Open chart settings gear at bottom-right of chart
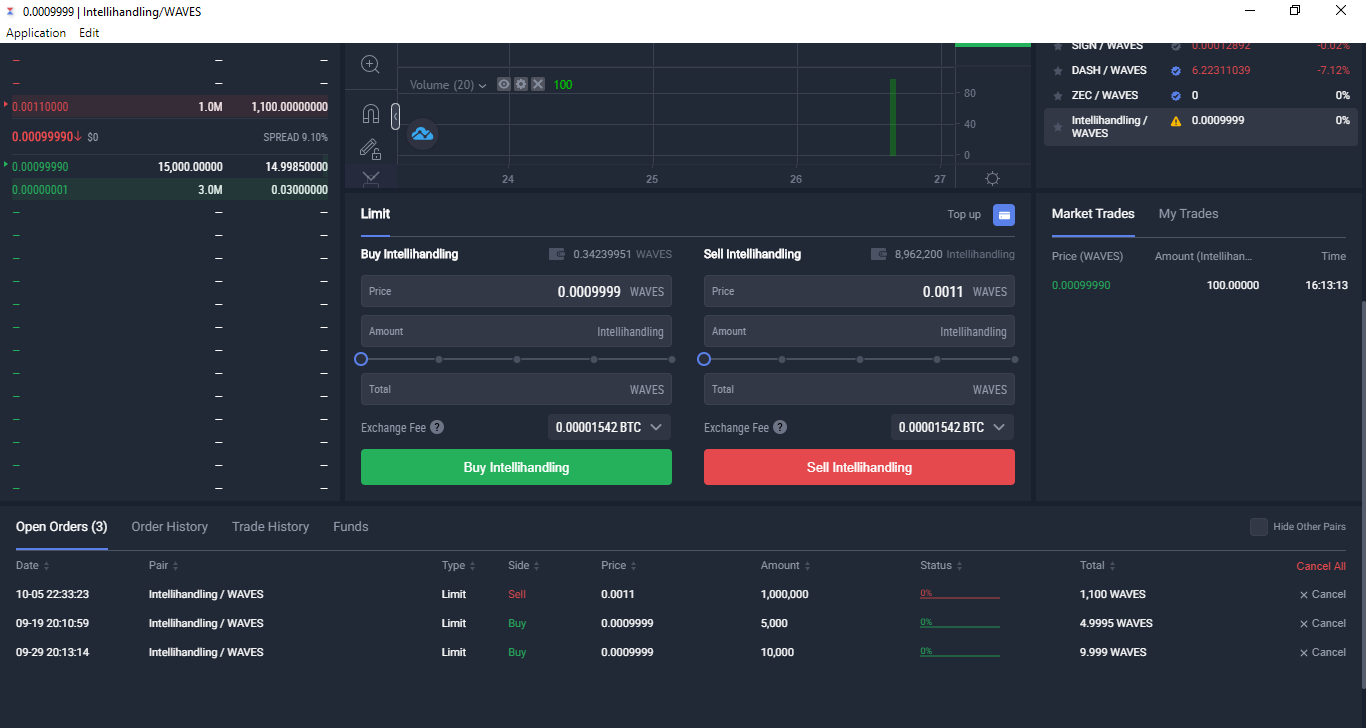This screenshot has width=1366, height=728. point(992,179)
